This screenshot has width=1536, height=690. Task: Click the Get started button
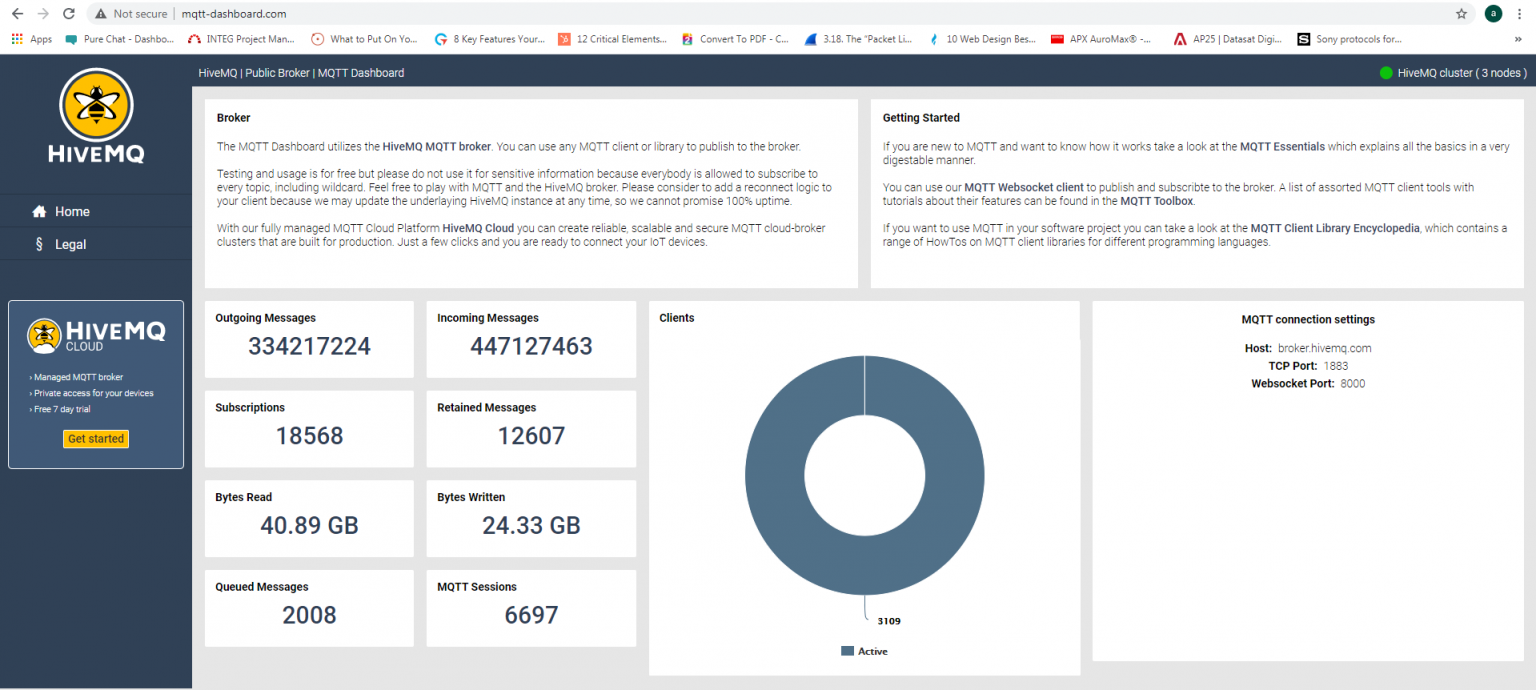[x=96, y=439]
